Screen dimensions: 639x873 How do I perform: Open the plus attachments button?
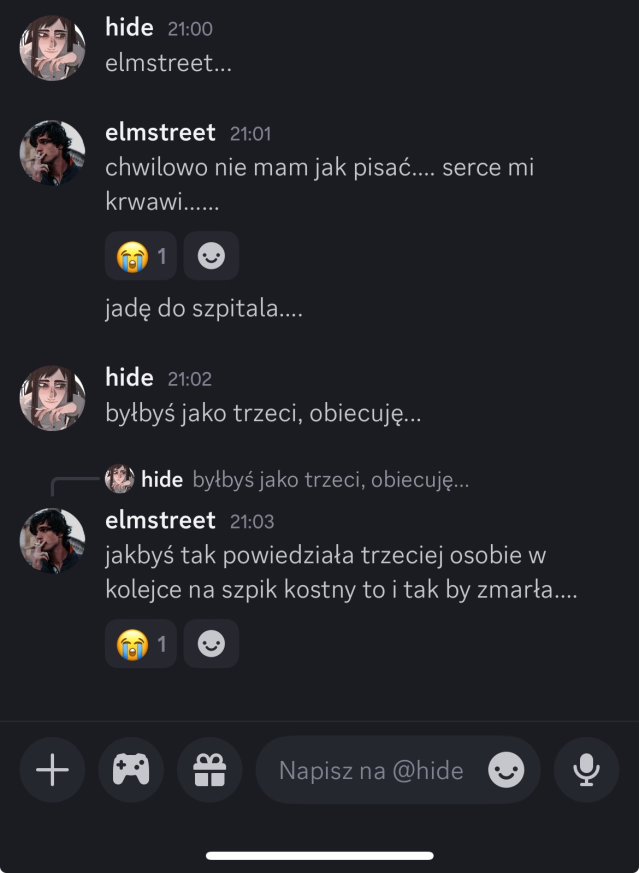[52, 770]
